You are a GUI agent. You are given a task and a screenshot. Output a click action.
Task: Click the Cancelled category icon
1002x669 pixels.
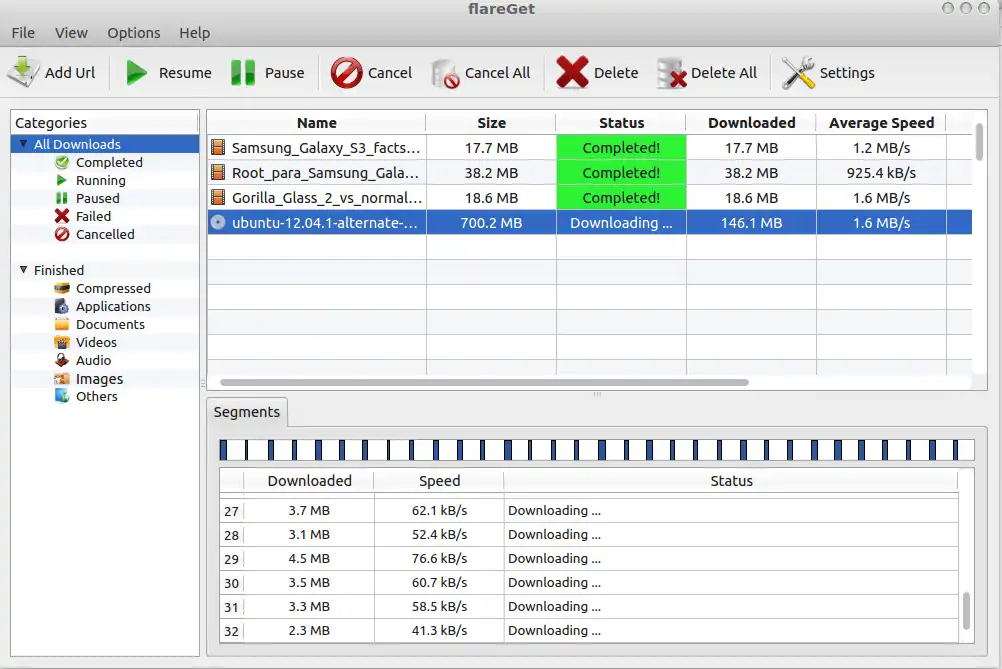[x=62, y=235]
